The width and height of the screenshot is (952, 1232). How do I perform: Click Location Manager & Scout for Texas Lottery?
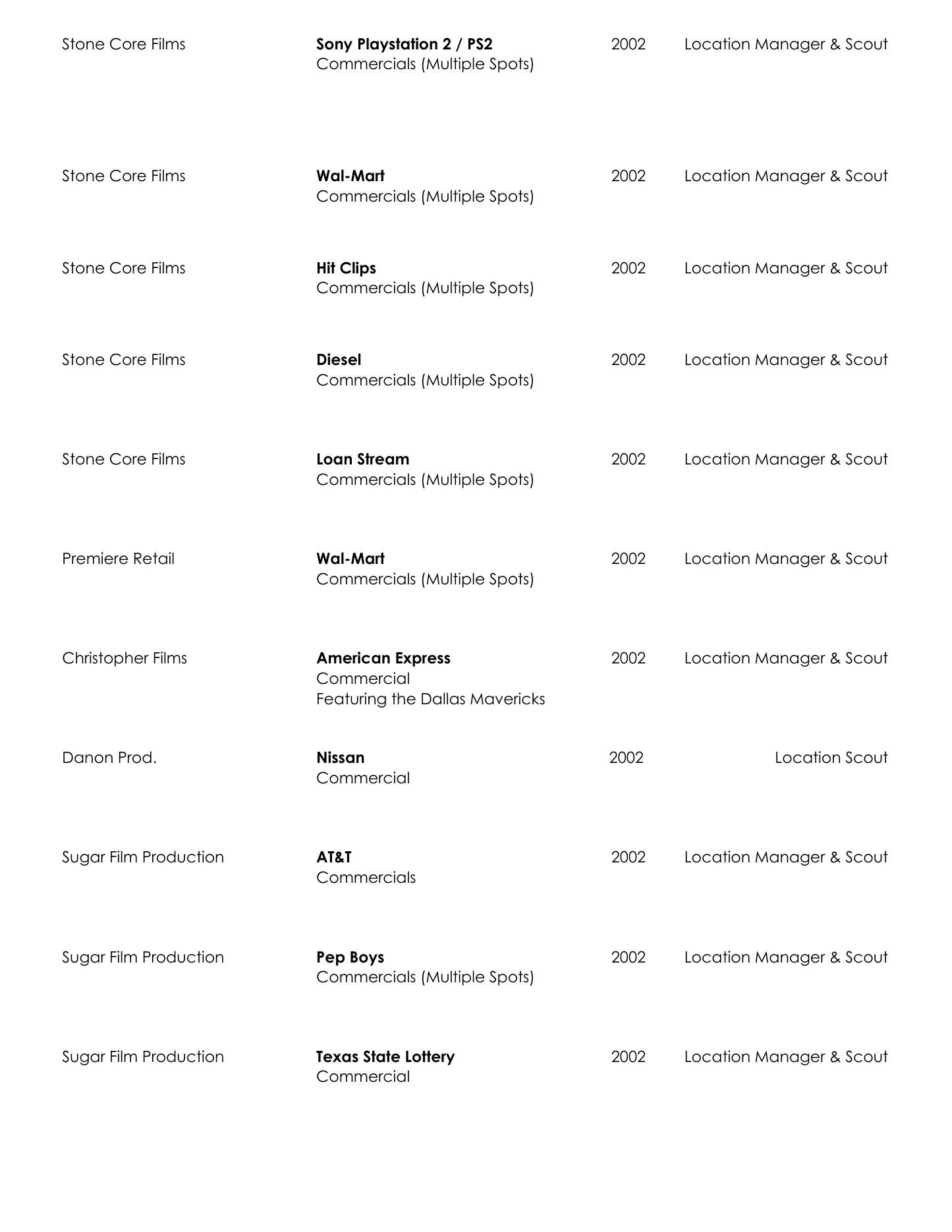pyautogui.click(x=785, y=1057)
